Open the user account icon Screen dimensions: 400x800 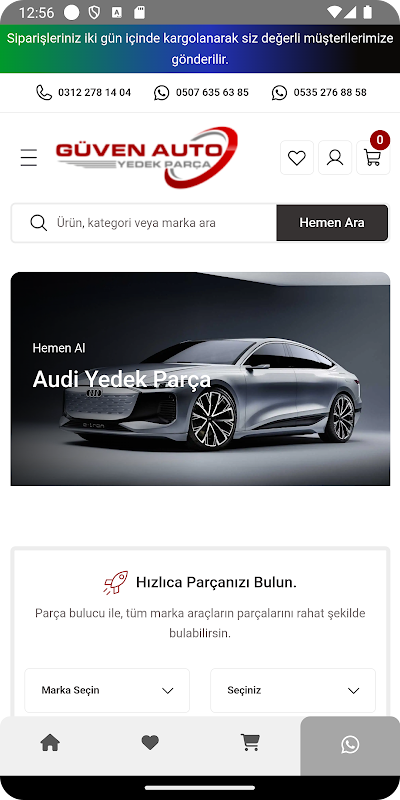[335, 158]
